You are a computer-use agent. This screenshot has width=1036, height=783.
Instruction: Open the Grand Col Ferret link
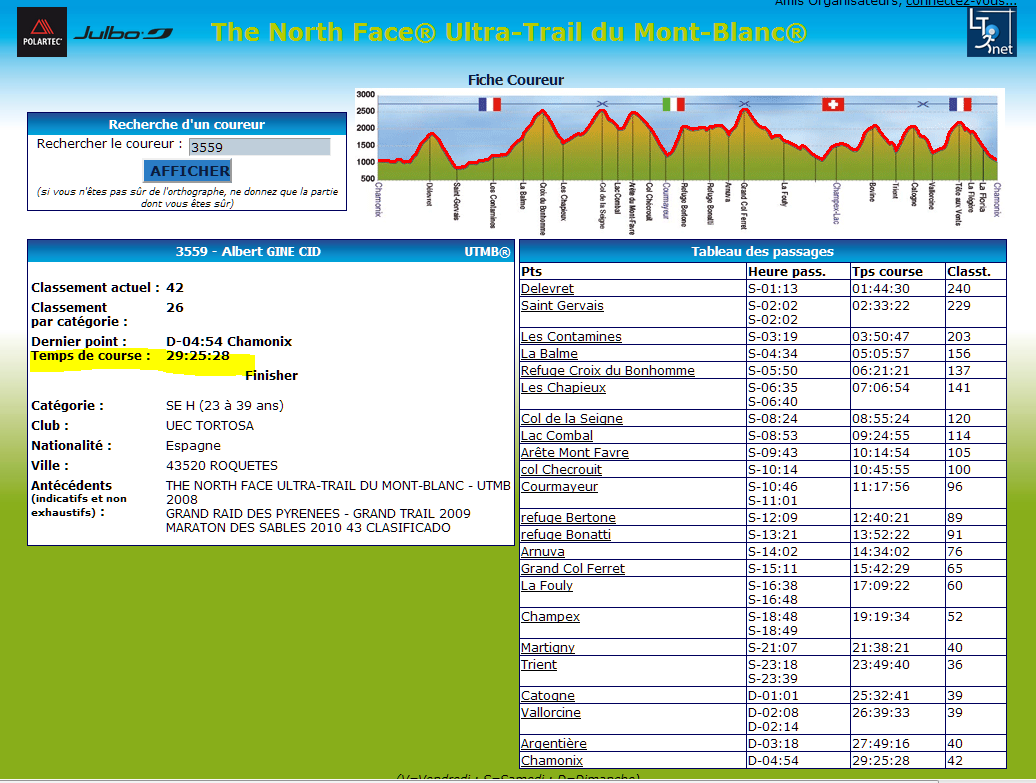[573, 569]
